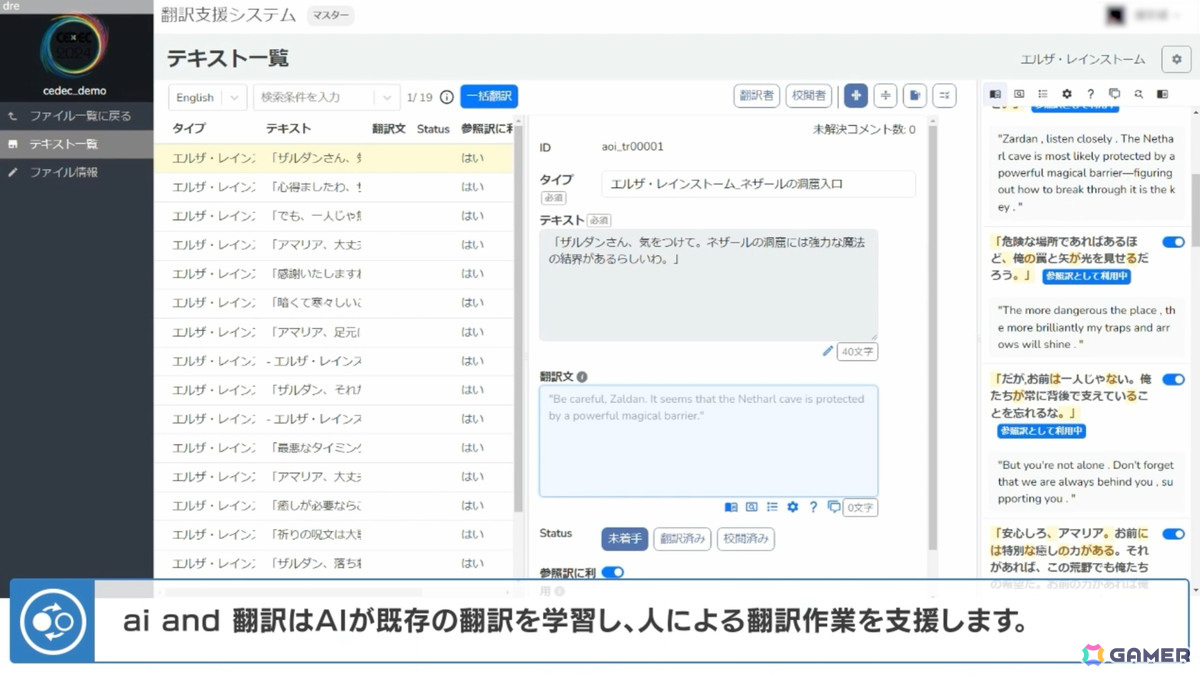The image size is (1200, 675).
Task: Click the info icon next to 翻訳文
Action: pos(582,377)
